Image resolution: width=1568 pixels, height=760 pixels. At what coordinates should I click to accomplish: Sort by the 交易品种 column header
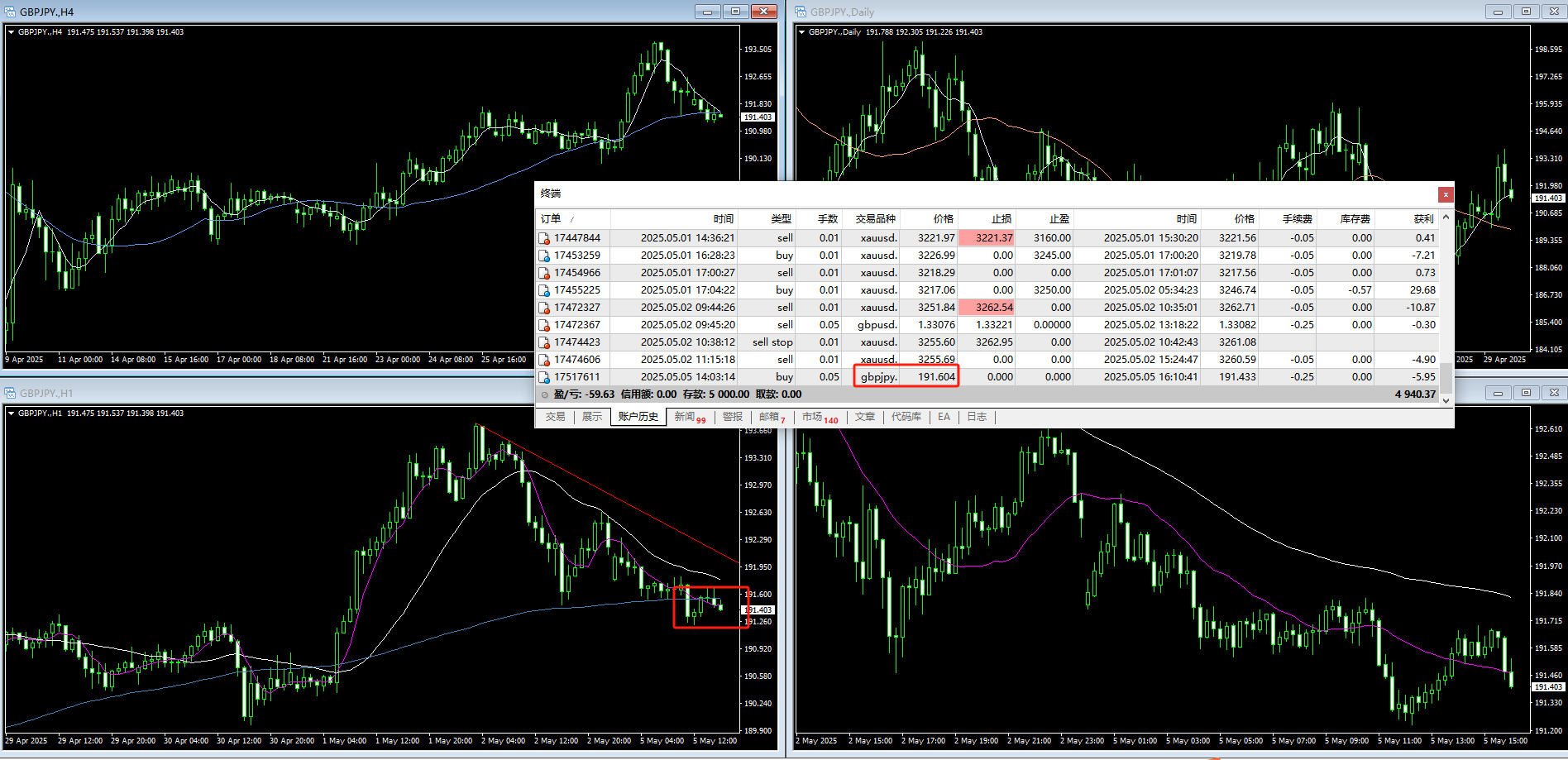875,219
